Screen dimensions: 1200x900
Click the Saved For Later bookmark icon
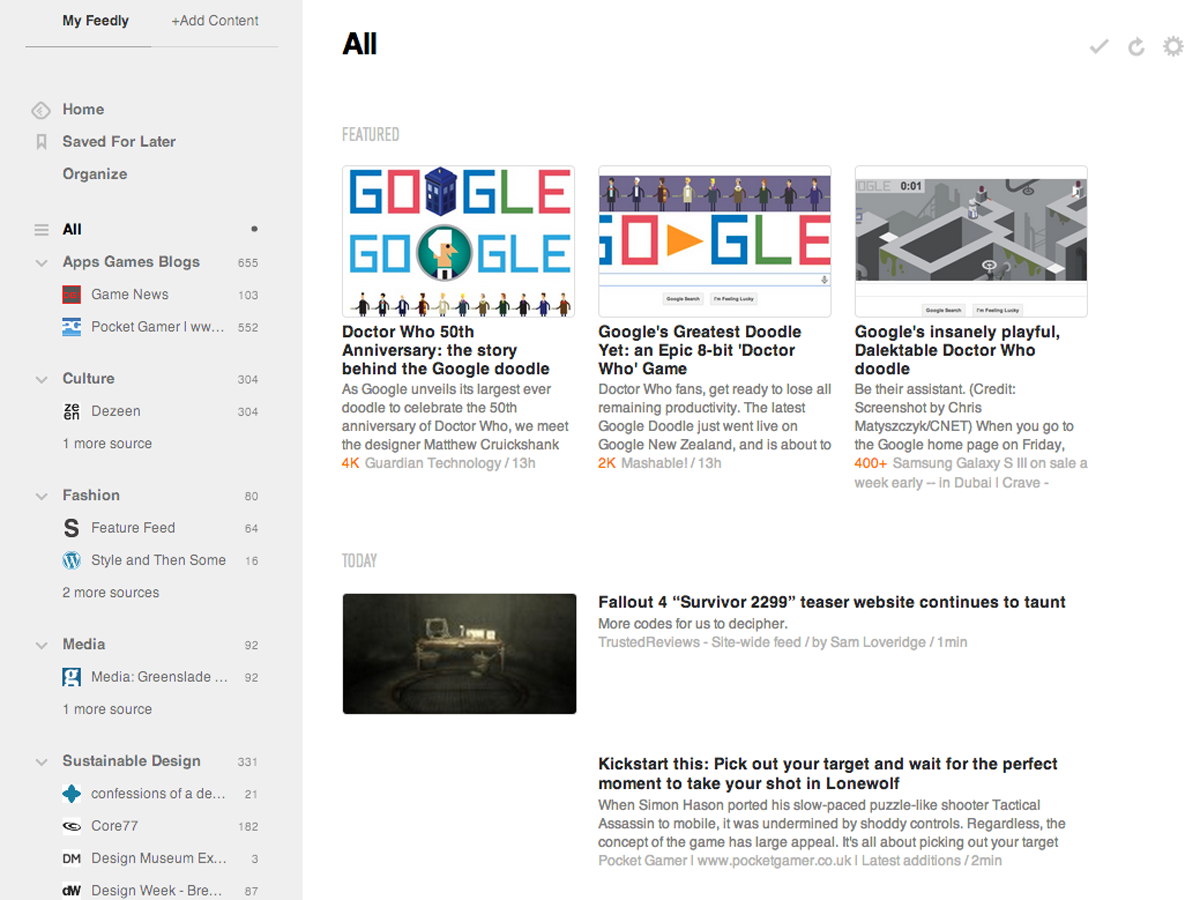point(41,142)
